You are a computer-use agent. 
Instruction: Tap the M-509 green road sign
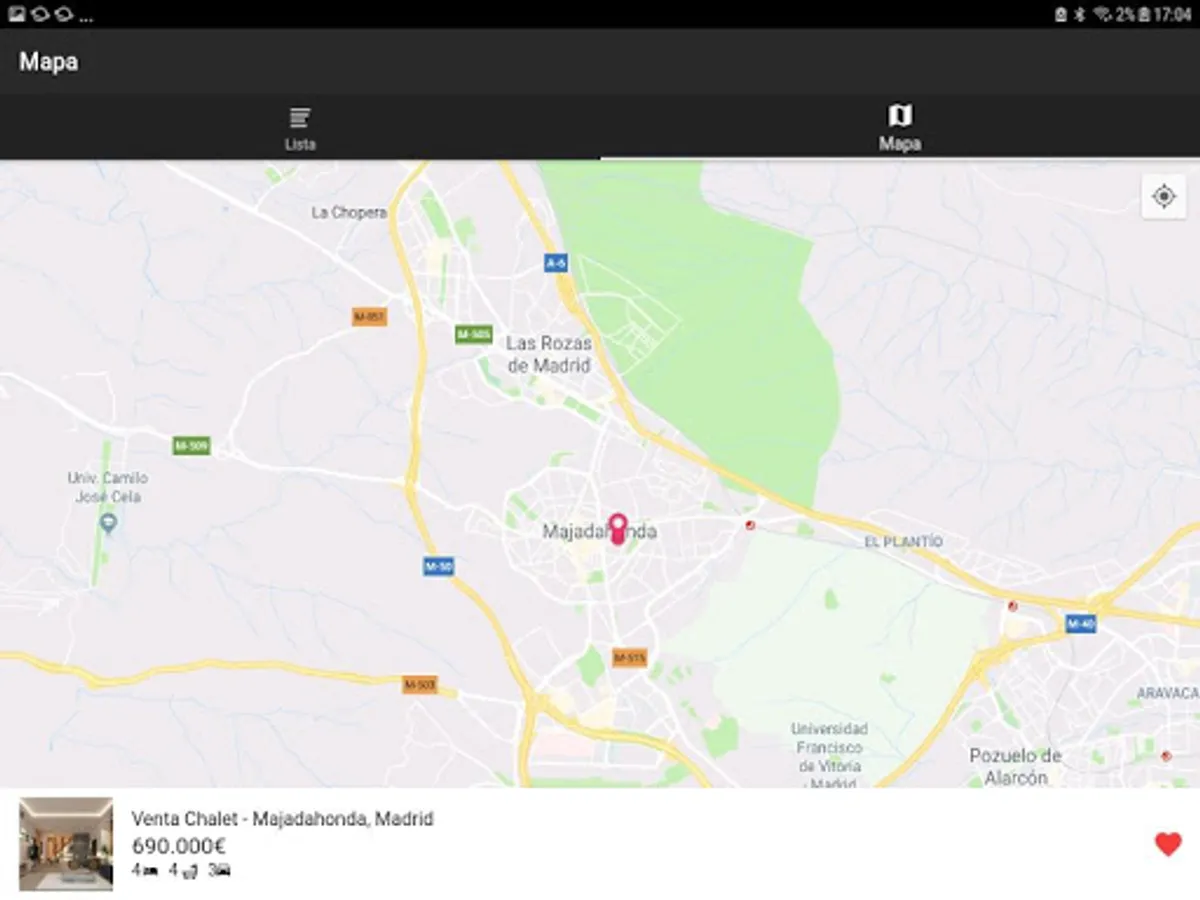pos(191,445)
